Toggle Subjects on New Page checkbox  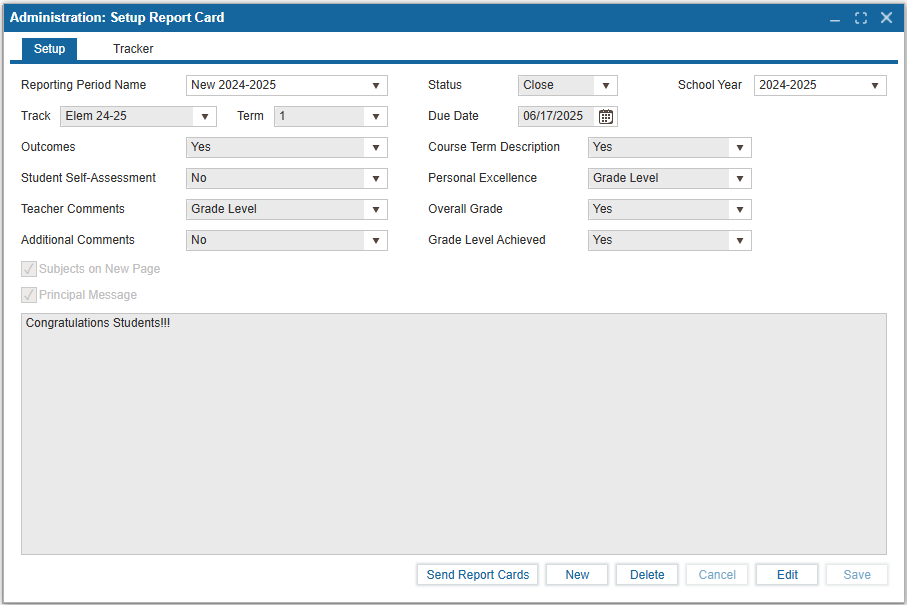click(29, 269)
